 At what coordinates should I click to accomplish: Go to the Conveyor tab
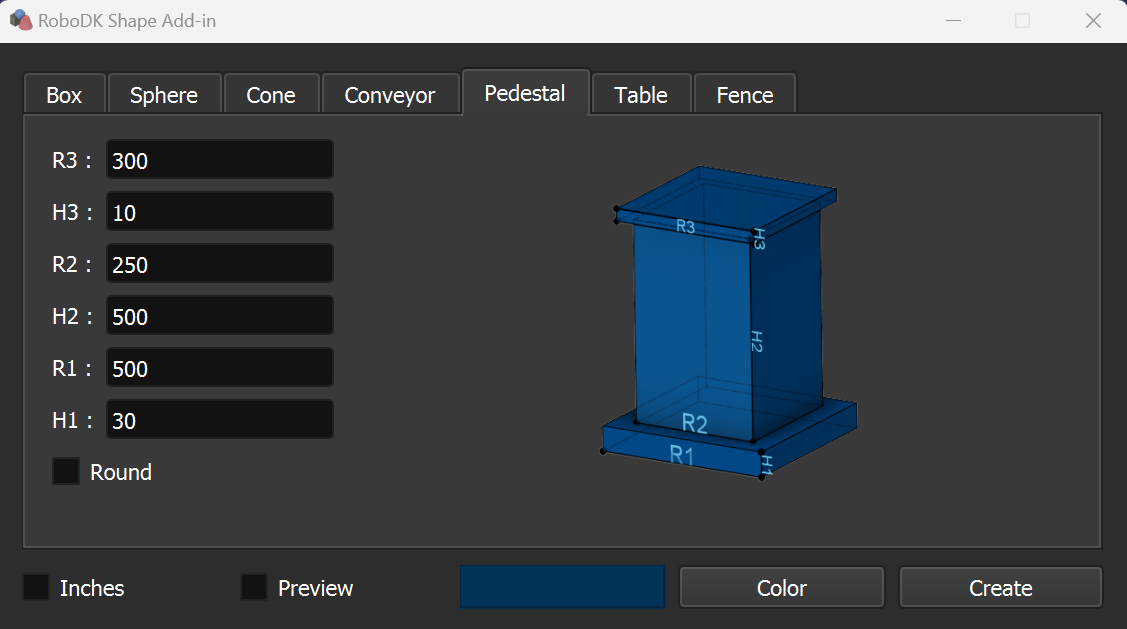tap(390, 95)
